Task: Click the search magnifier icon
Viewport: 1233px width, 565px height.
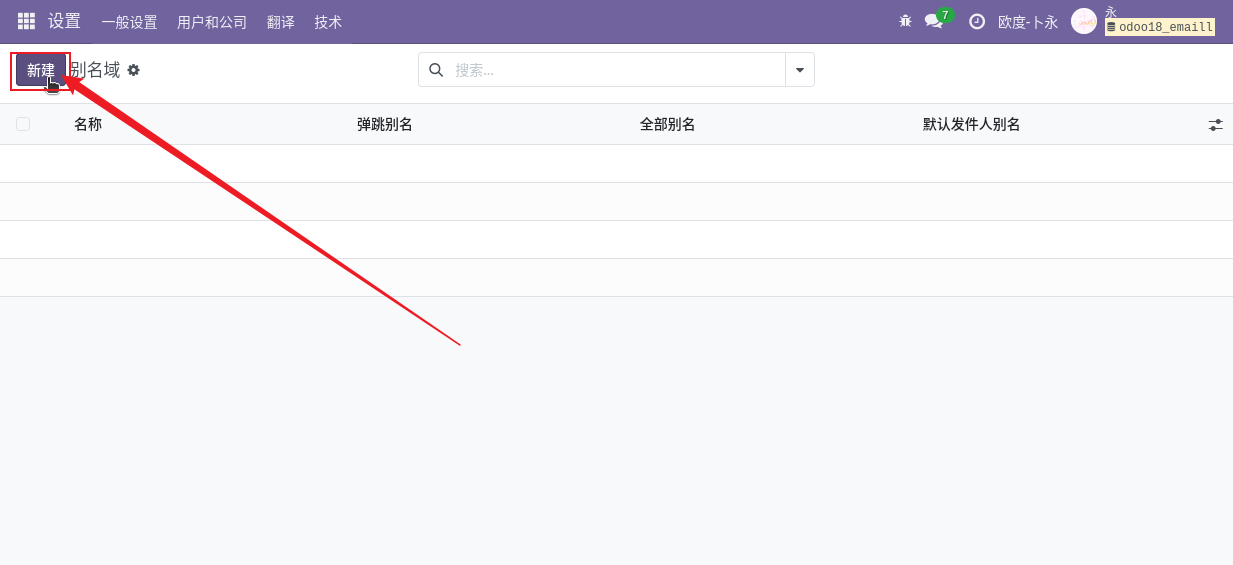Action: click(436, 70)
